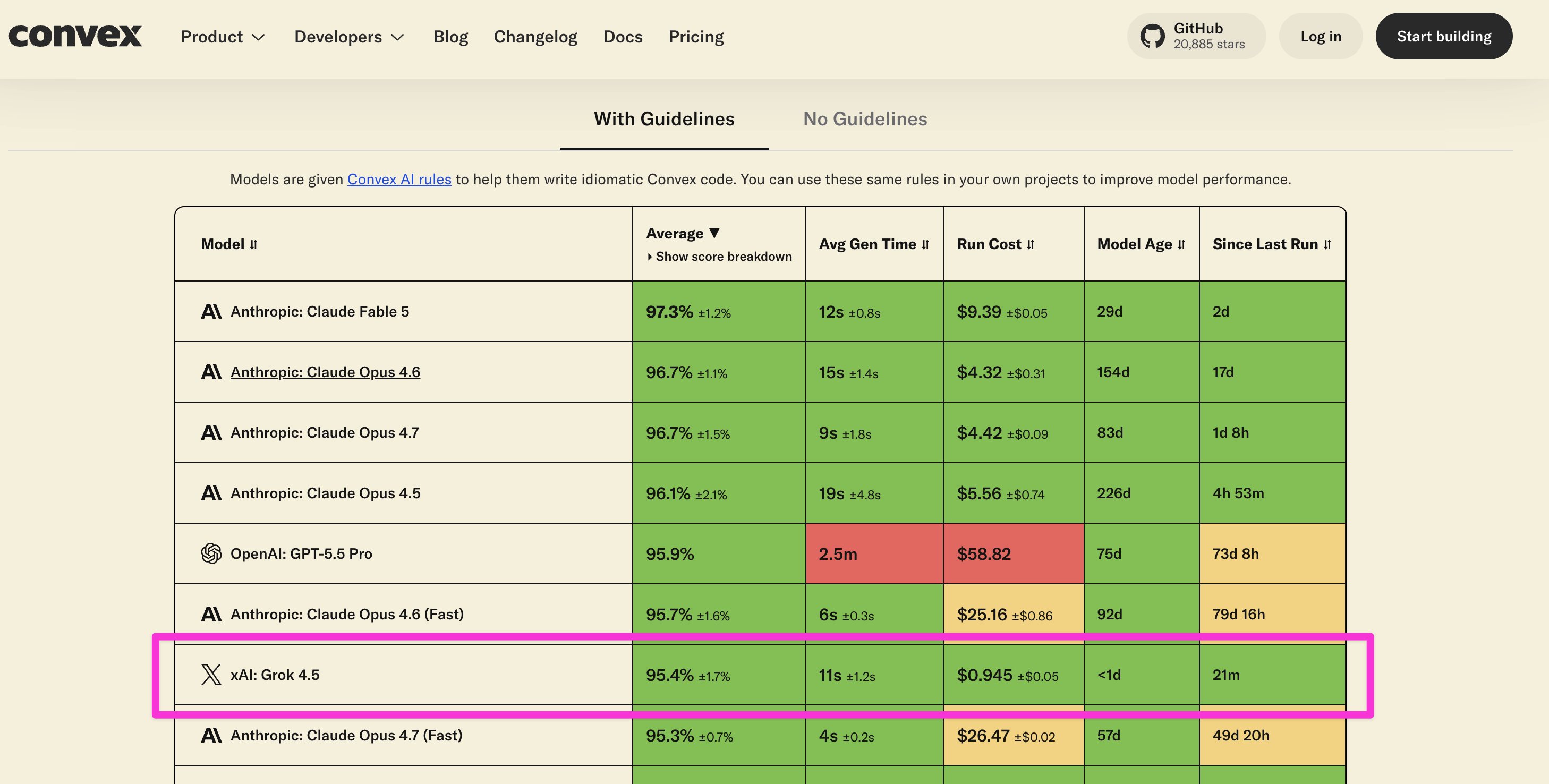Click the <1d model age cell
The image size is (1549, 784).
click(x=1142, y=675)
